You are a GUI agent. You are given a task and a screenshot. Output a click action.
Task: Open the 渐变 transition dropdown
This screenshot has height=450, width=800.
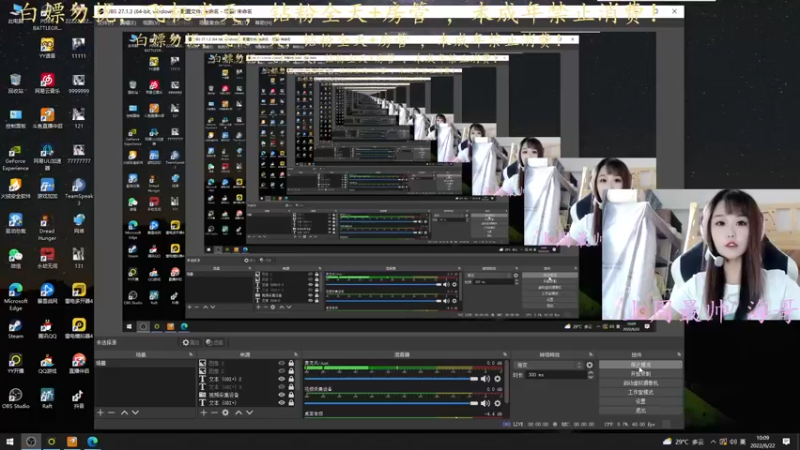pos(548,365)
